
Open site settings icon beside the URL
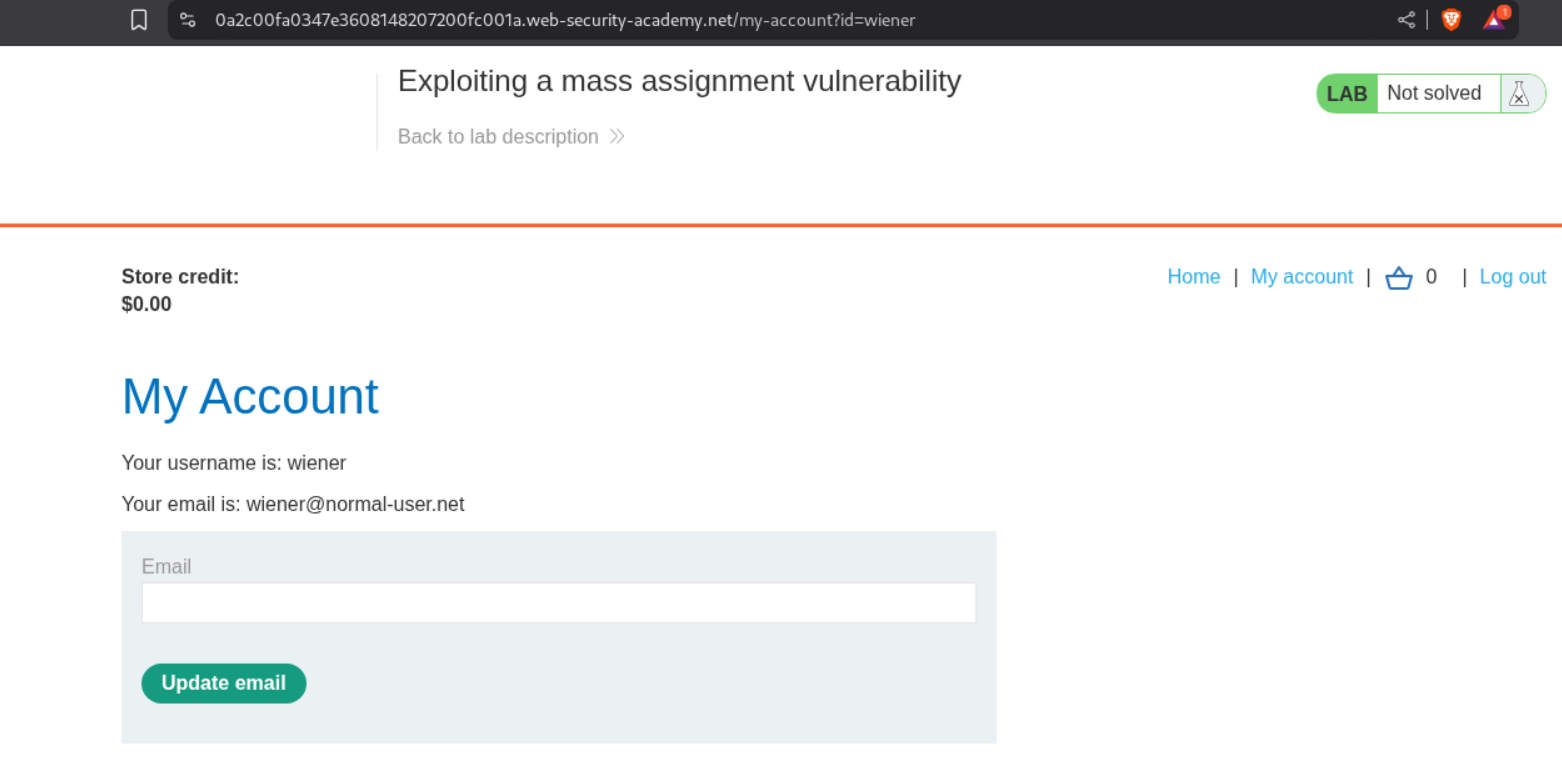pyautogui.click(x=187, y=20)
